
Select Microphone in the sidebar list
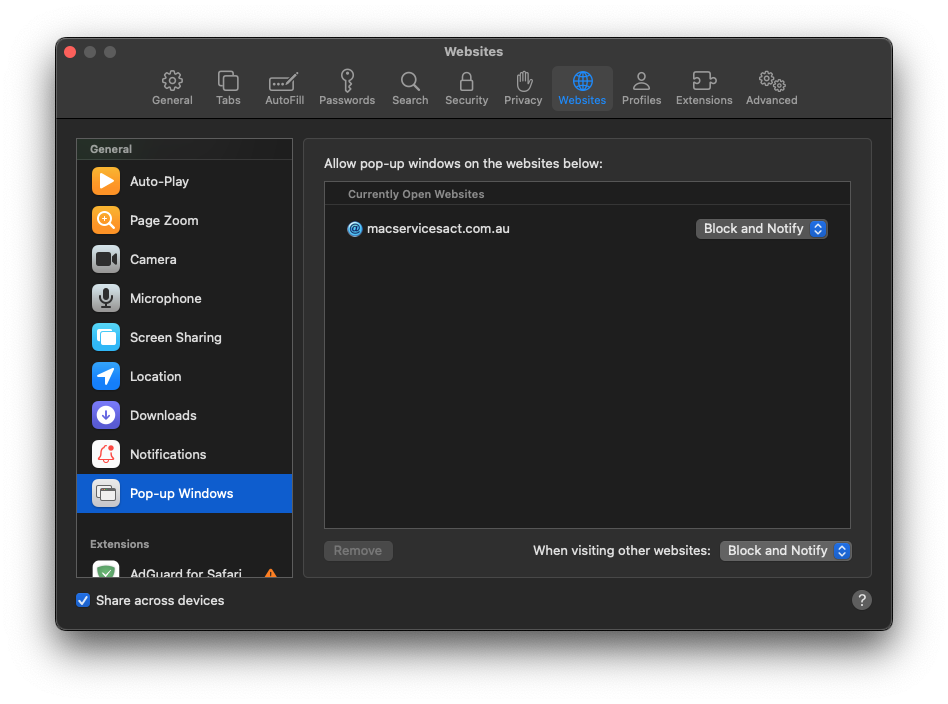click(165, 298)
